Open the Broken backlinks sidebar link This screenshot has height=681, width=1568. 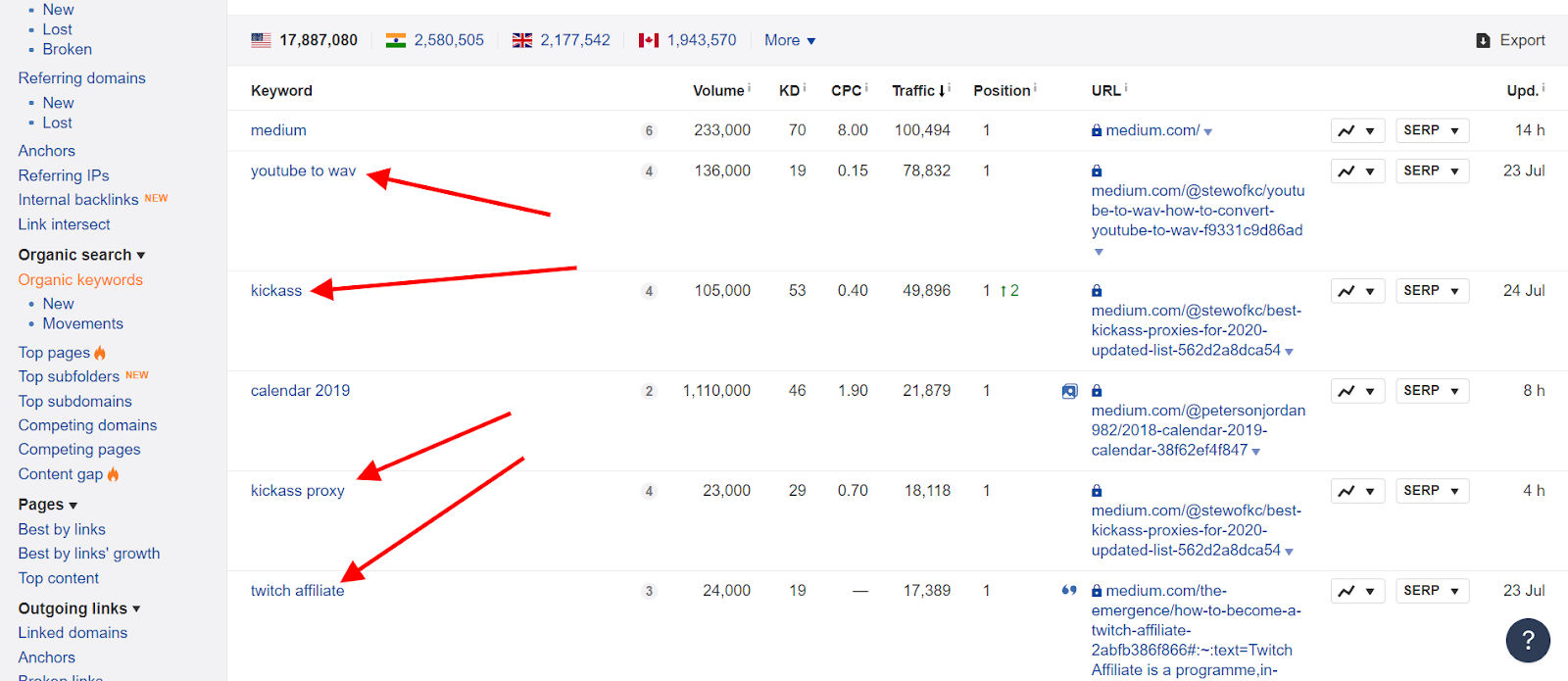coord(67,49)
